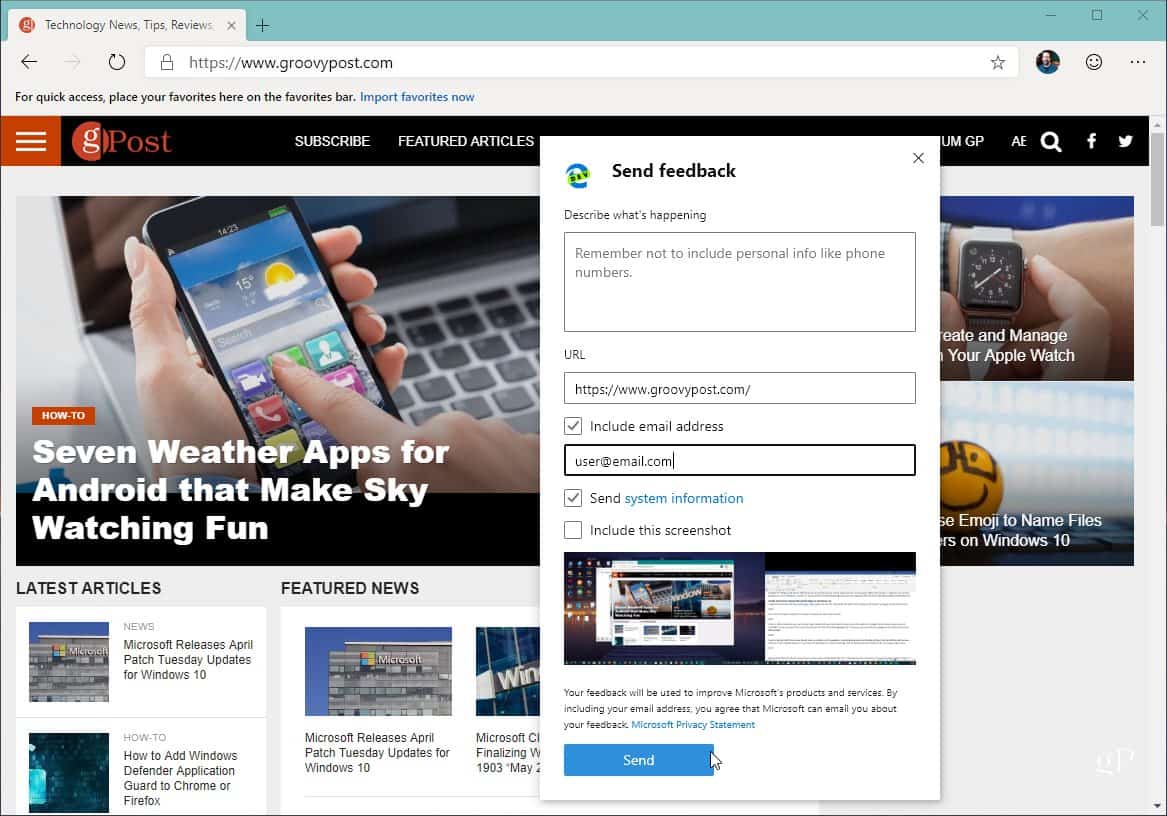Click Import favorites now link
Screen dimensions: 1167x816
click(x=417, y=97)
